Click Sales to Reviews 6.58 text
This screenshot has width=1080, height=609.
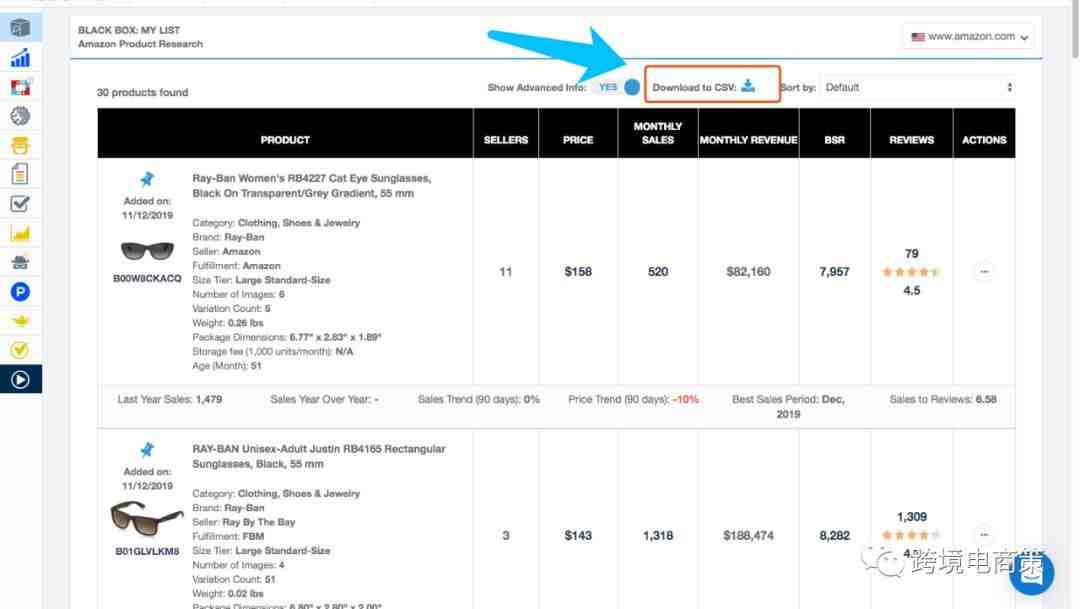click(x=943, y=400)
